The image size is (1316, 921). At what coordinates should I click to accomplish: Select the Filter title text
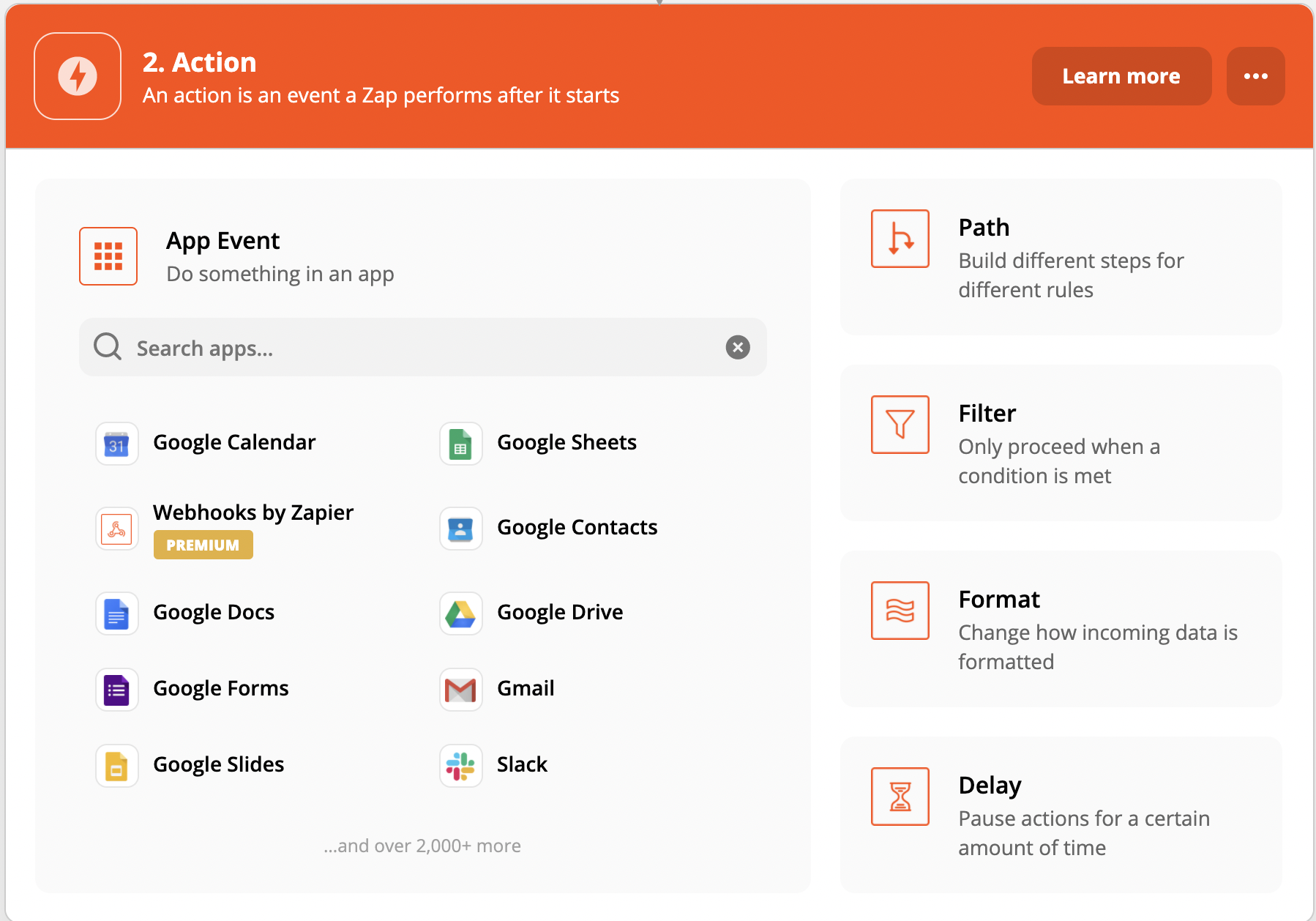(x=987, y=414)
